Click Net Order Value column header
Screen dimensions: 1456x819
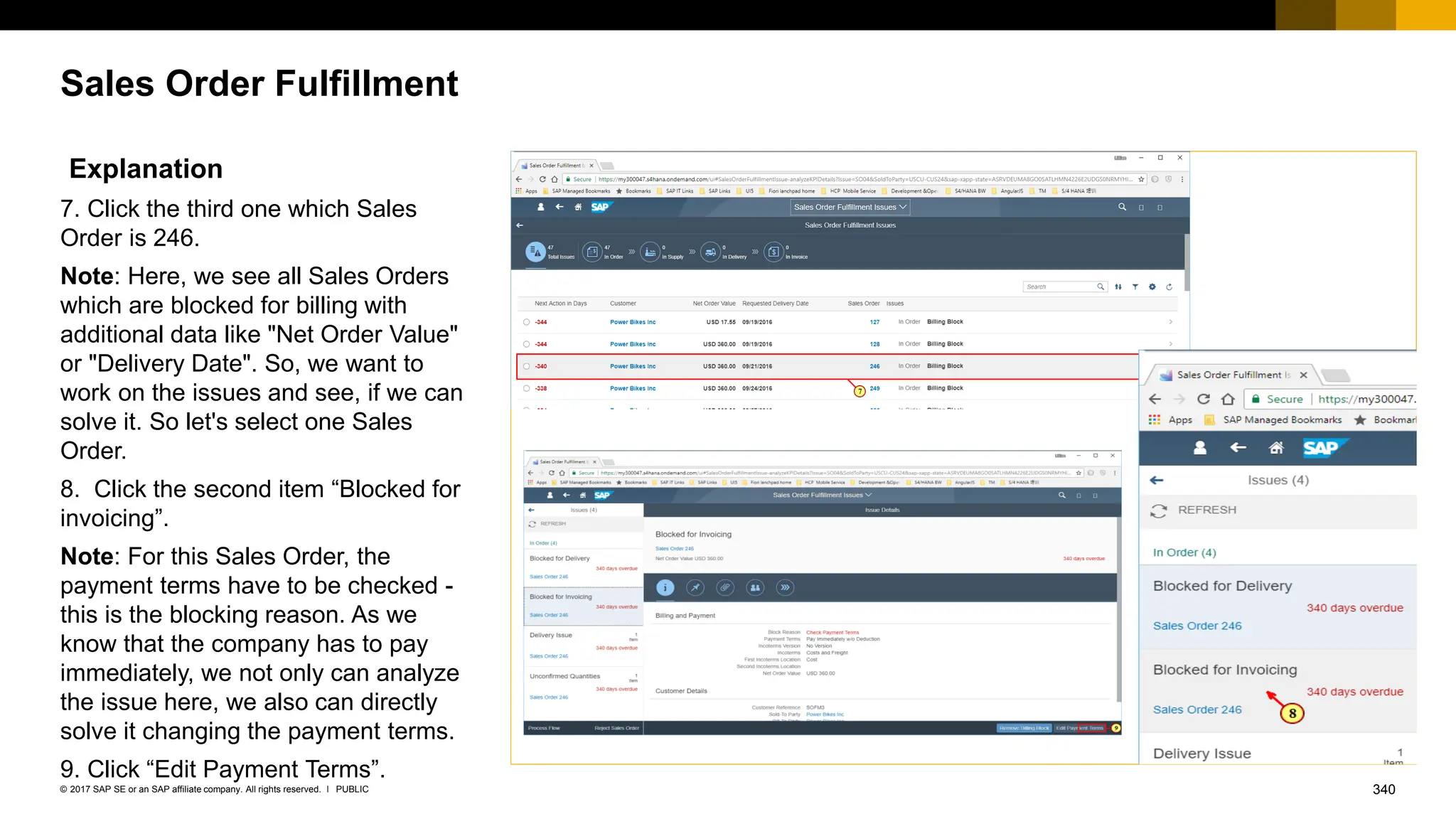tap(714, 304)
